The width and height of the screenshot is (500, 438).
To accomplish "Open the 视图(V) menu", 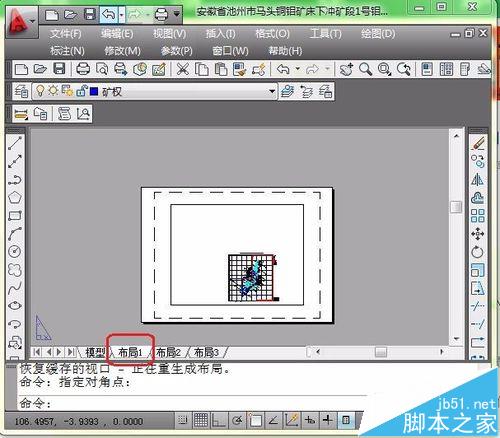I will [x=169, y=34].
